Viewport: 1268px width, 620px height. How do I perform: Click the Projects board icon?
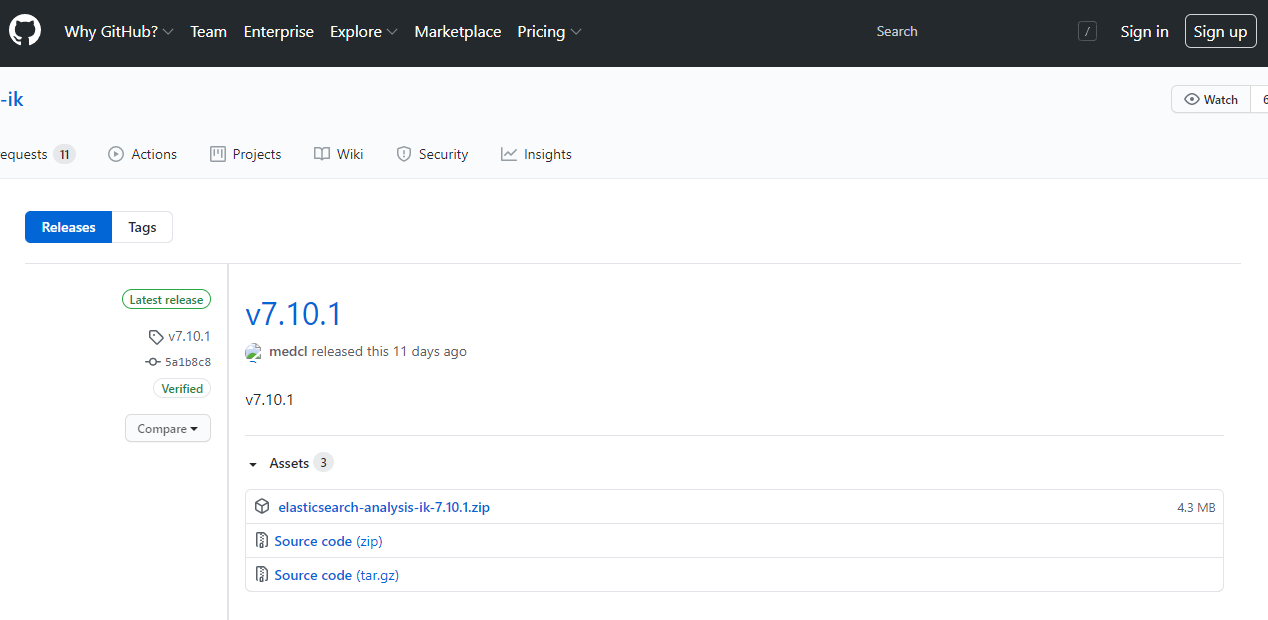click(x=218, y=154)
